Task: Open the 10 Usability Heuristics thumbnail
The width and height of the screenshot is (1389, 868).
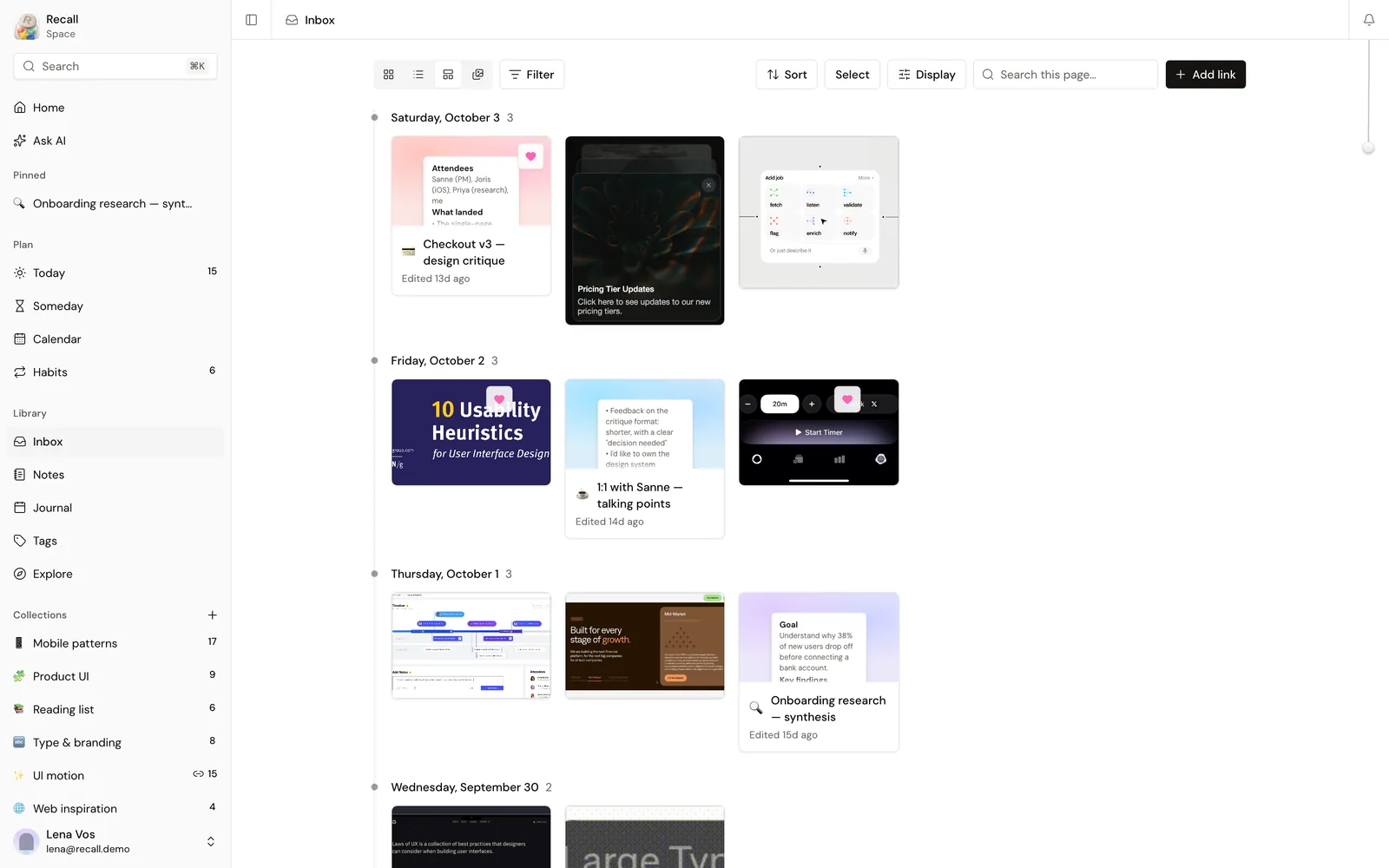Action: pos(471,432)
